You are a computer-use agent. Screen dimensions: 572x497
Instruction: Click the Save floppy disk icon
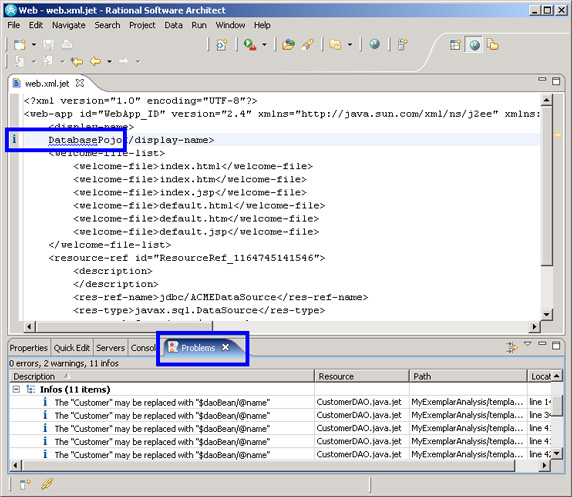48,45
